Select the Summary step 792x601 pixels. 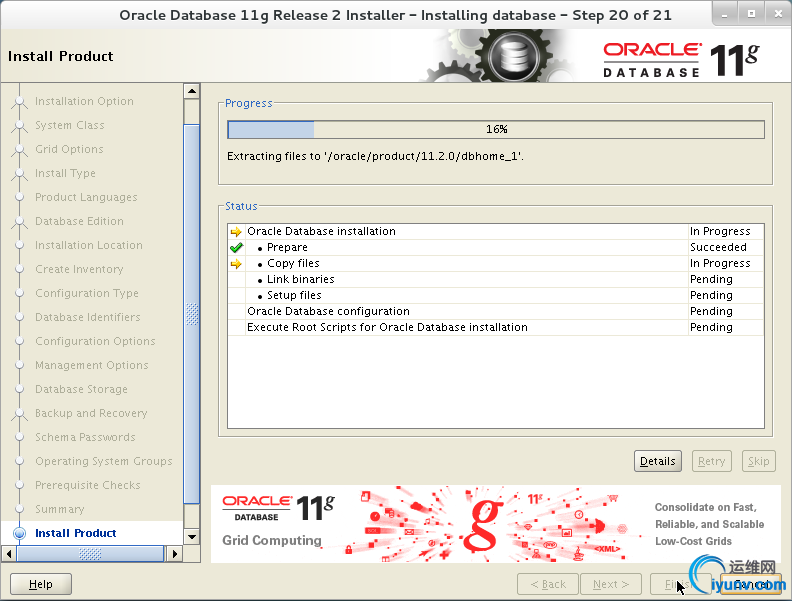[x=60, y=509]
